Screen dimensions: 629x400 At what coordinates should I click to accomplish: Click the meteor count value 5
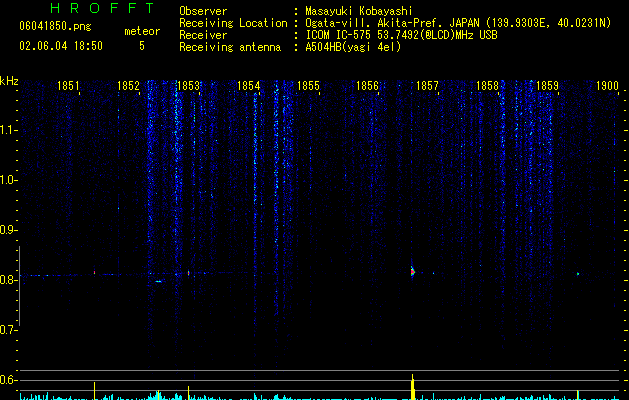(x=142, y=46)
